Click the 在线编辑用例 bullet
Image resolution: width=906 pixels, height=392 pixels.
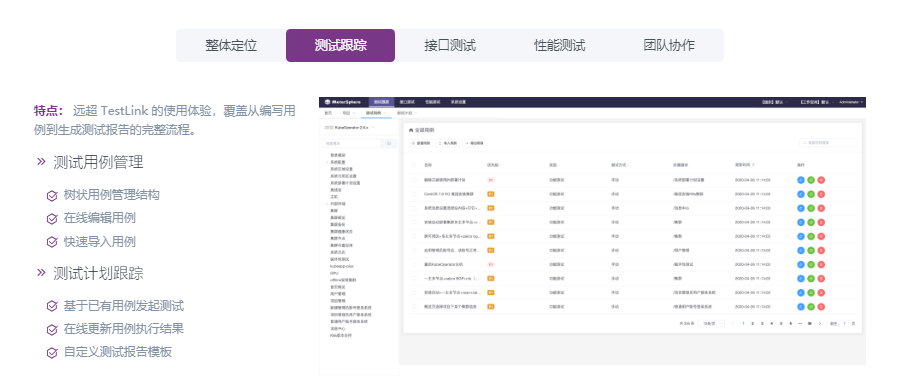click(x=100, y=218)
